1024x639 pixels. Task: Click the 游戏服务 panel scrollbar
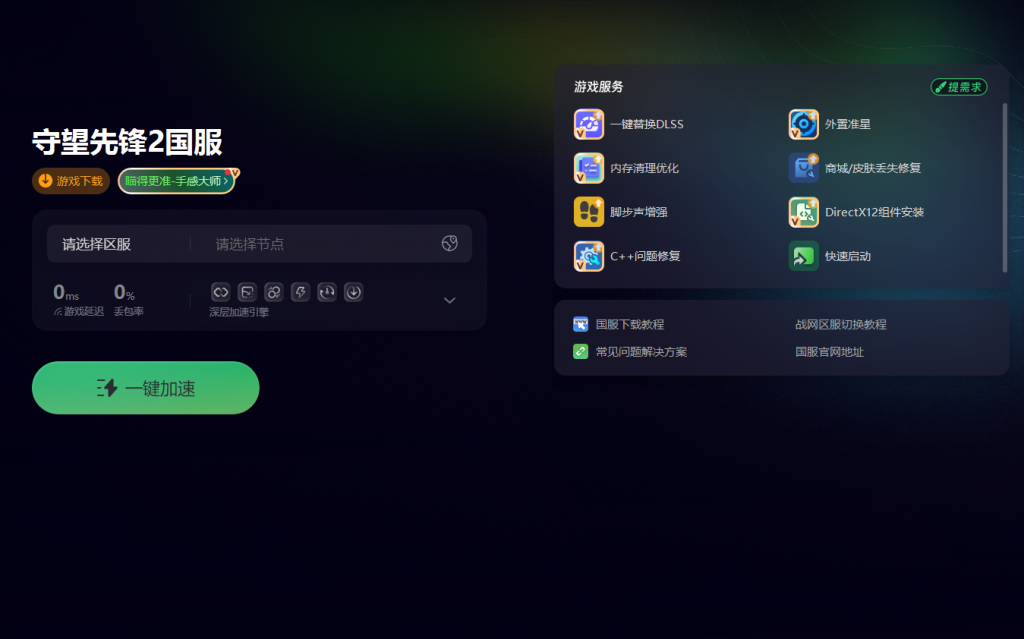click(x=1004, y=188)
